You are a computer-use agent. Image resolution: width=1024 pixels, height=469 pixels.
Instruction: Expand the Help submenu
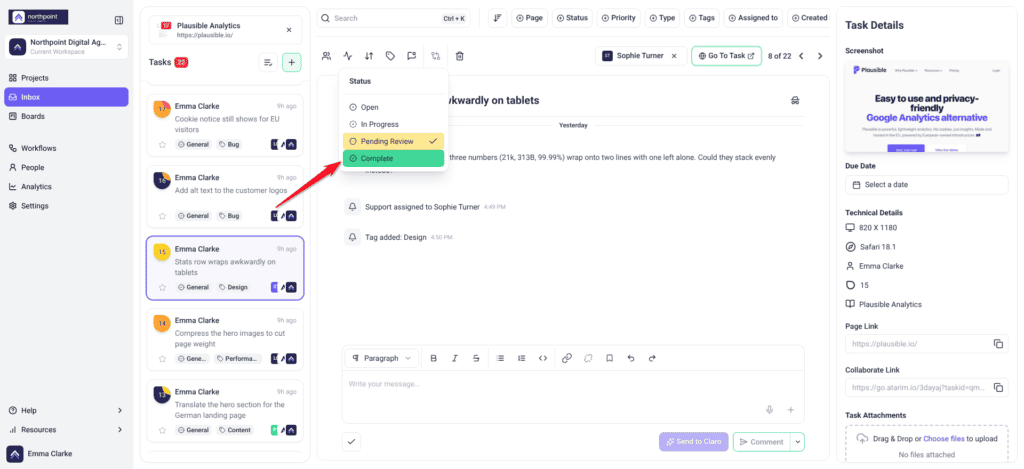[120, 410]
